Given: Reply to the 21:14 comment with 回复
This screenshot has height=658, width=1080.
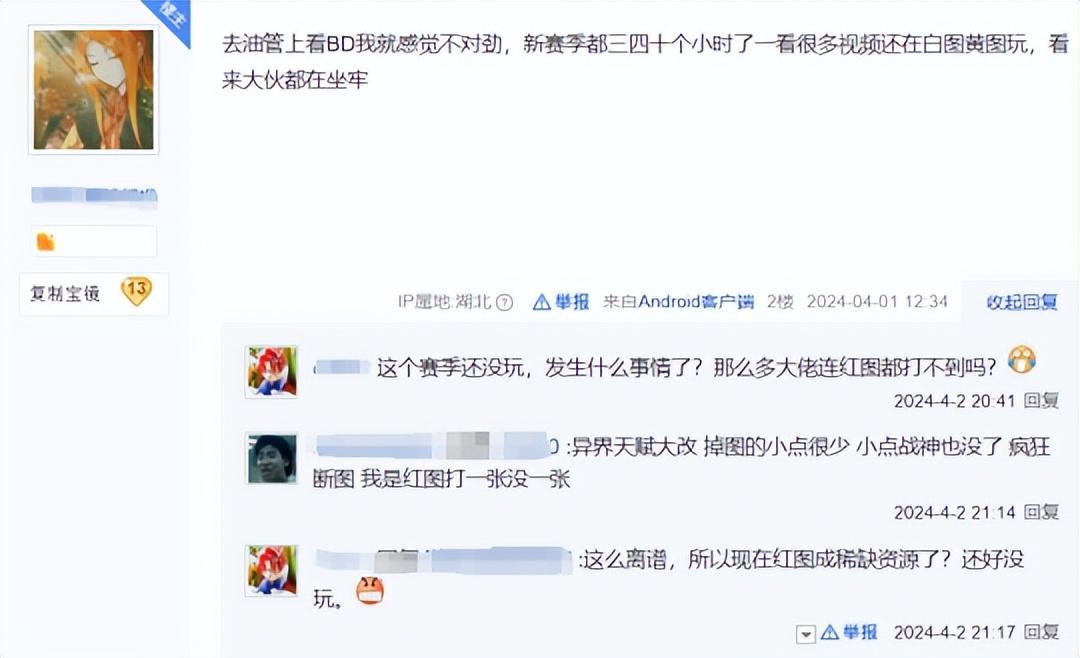Looking at the screenshot, I should coord(1041,512).
